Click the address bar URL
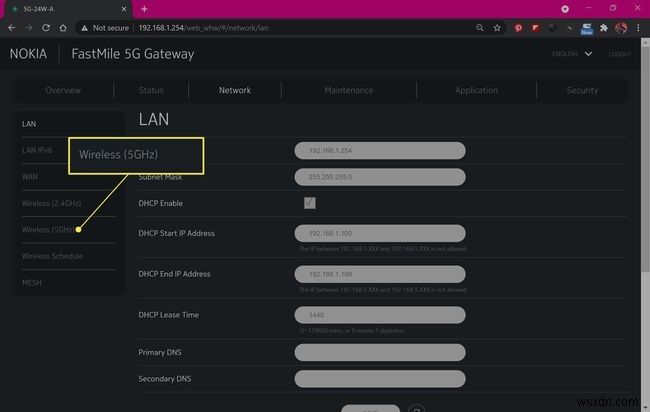 (x=203, y=28)
